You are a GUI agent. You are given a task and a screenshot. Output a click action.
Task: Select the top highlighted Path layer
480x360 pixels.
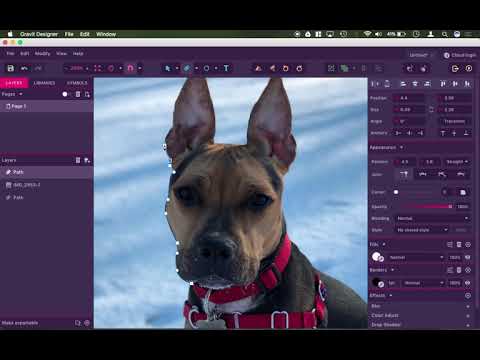(46, 172)
